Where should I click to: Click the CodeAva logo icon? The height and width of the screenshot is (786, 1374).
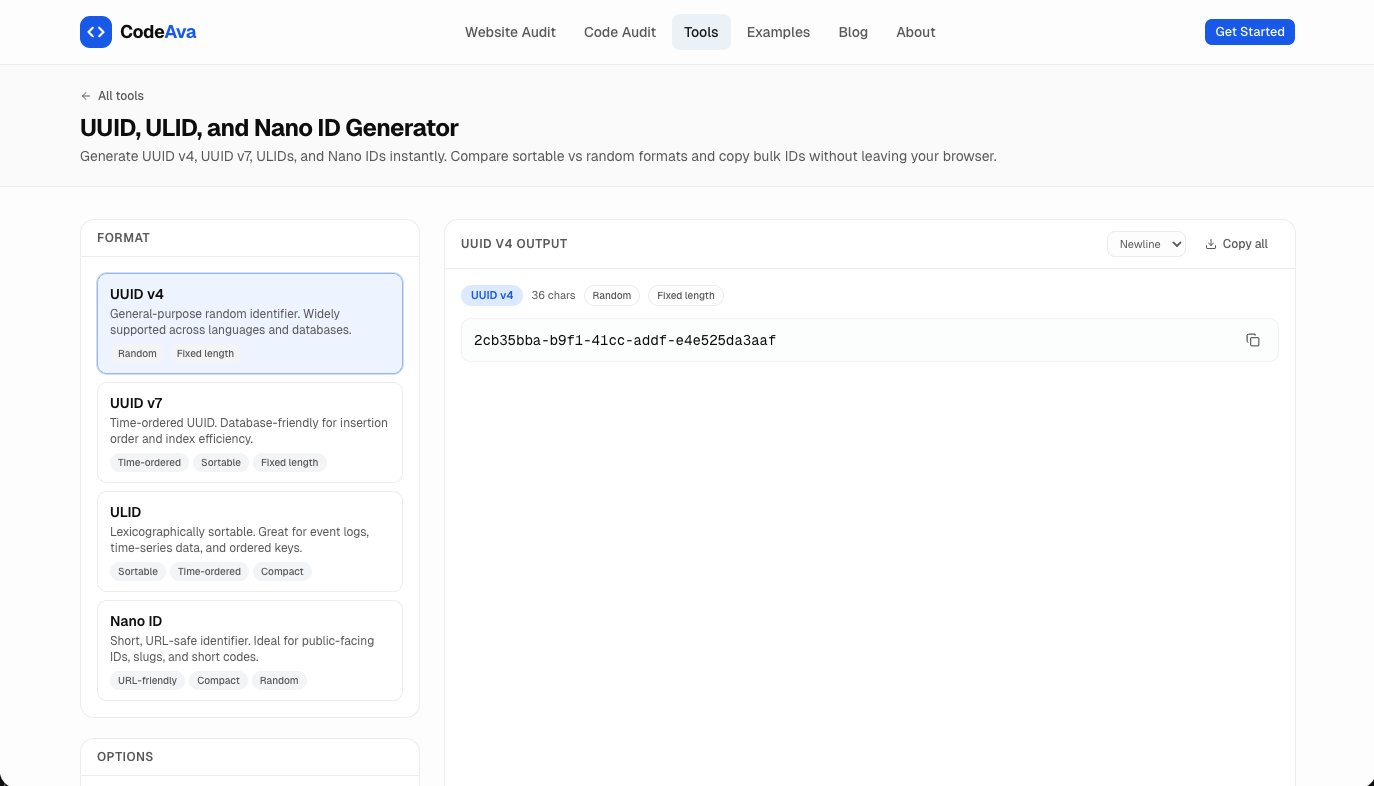[96, 32]
